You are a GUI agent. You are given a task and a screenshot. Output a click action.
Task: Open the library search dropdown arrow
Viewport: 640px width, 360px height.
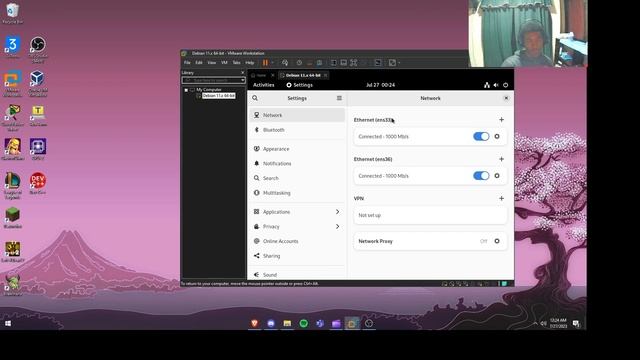coord(242,80)
